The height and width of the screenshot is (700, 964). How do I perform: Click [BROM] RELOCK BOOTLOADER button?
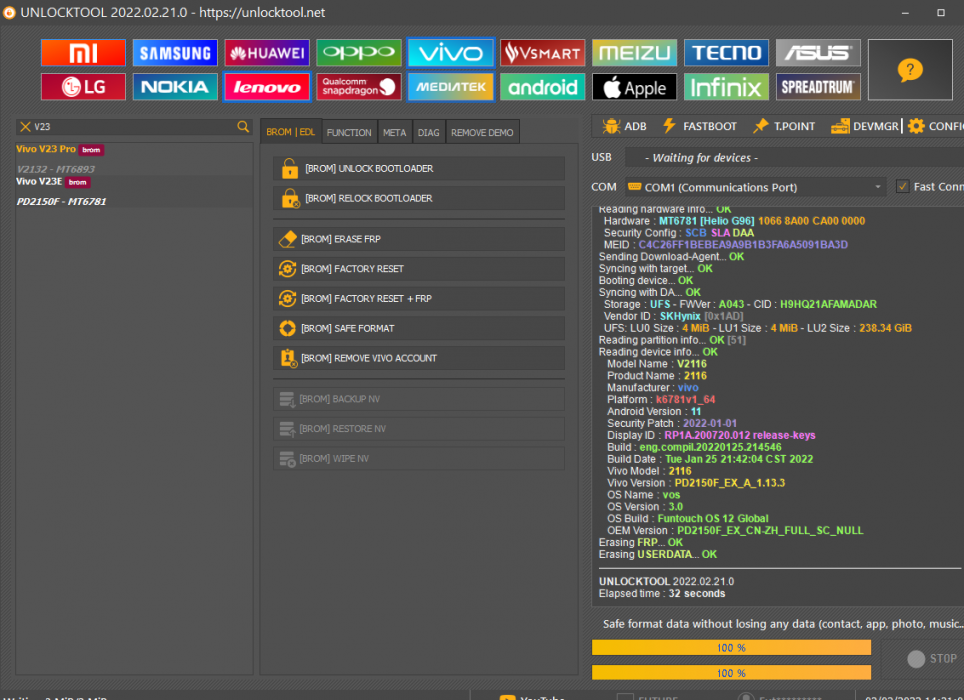[419, 199]
